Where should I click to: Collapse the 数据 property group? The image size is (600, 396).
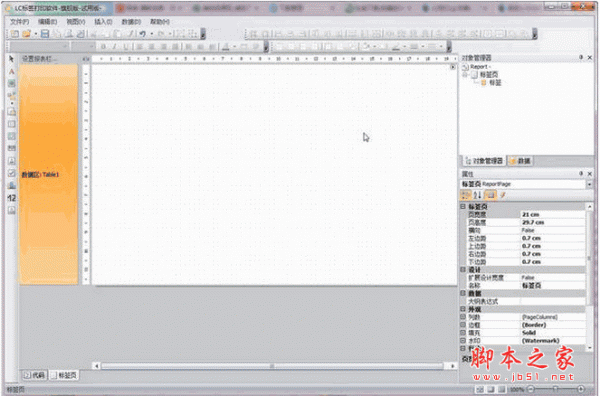coord(463,293)
